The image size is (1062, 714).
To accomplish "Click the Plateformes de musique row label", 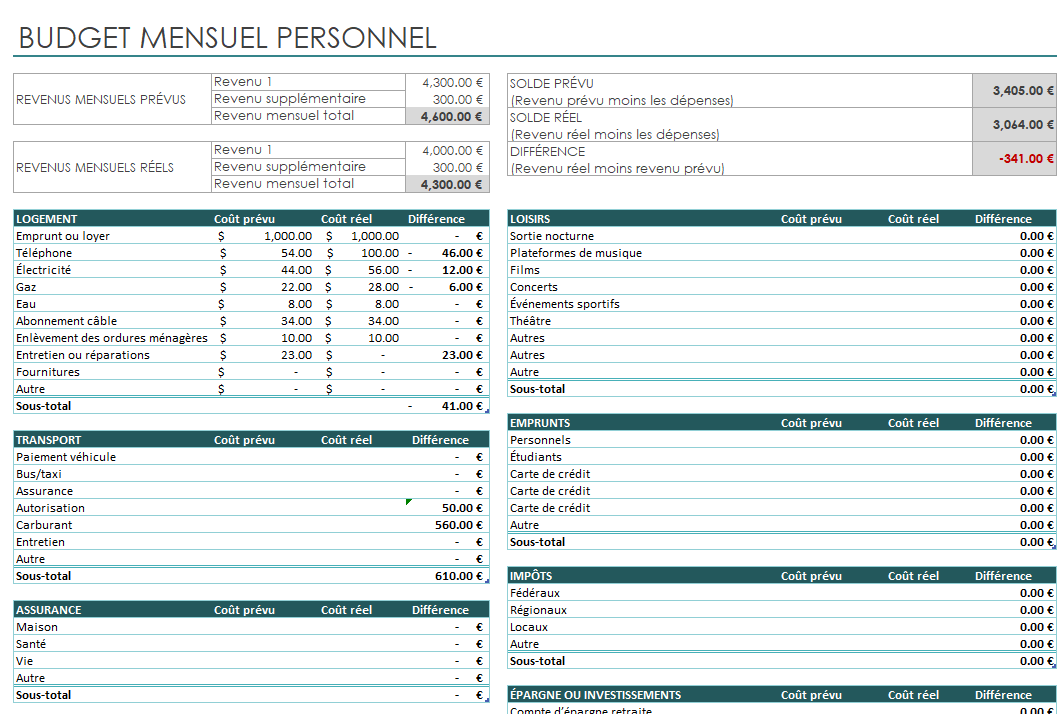I will (576, 253).
